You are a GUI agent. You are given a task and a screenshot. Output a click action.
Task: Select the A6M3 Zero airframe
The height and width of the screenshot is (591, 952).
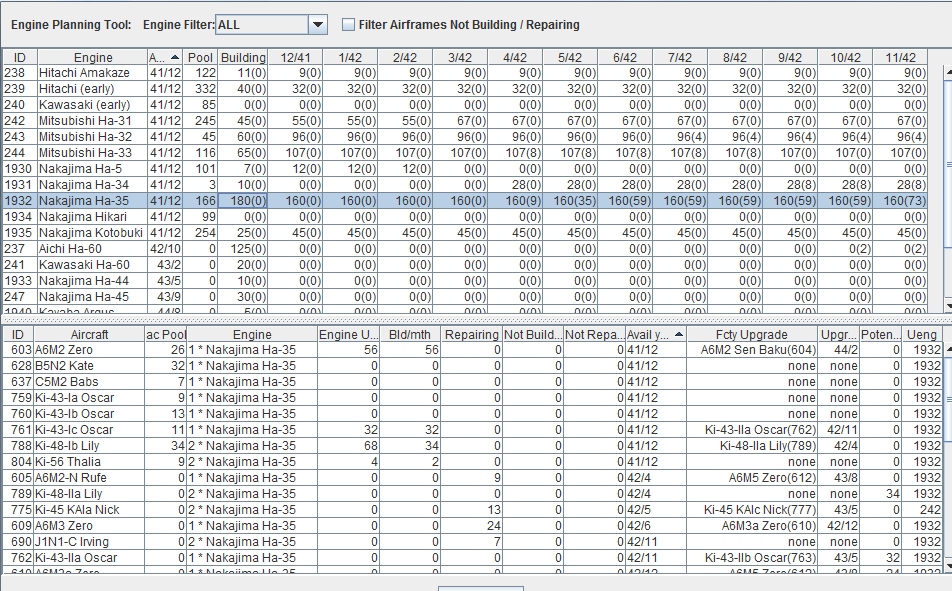pos(472,525)
